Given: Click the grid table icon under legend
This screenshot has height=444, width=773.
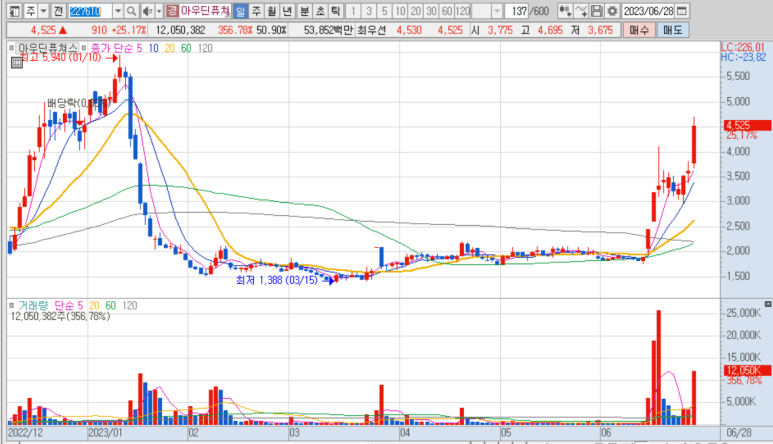Looking at the screenshot, I should tap(16, 63).
